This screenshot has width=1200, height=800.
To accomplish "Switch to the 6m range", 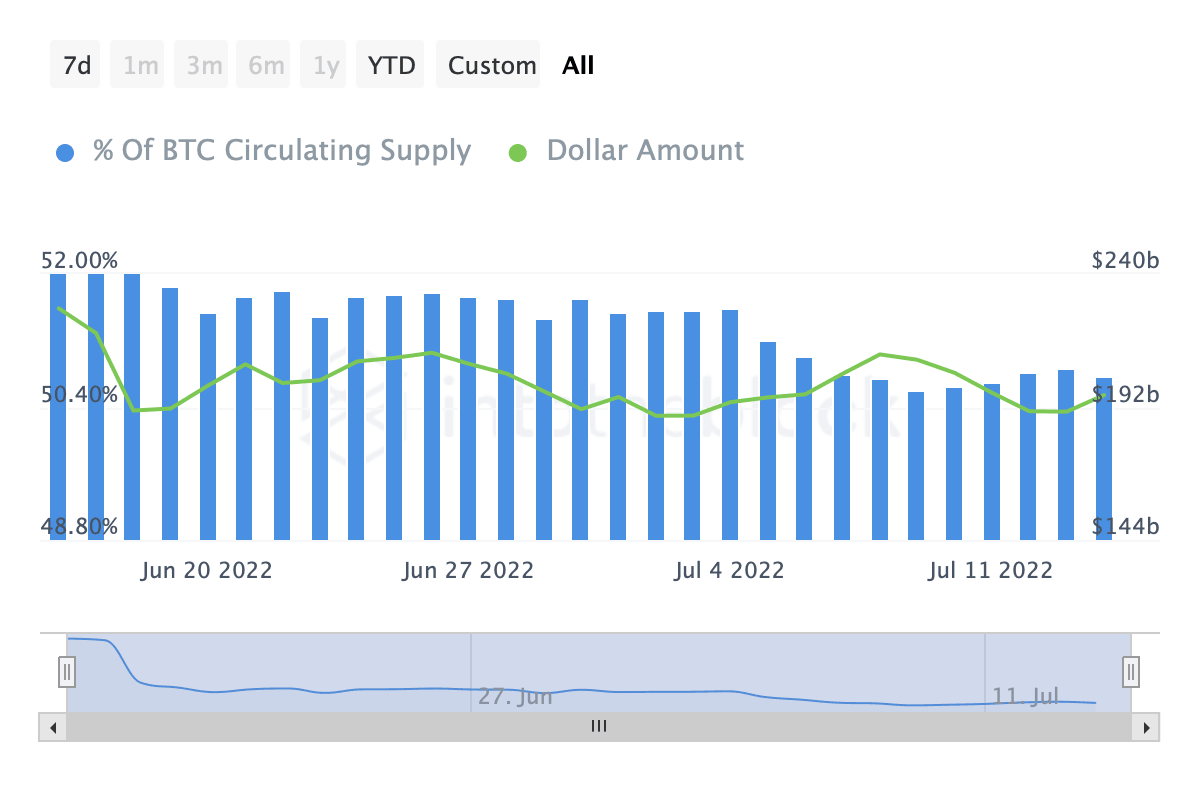I will coord(267,66).
